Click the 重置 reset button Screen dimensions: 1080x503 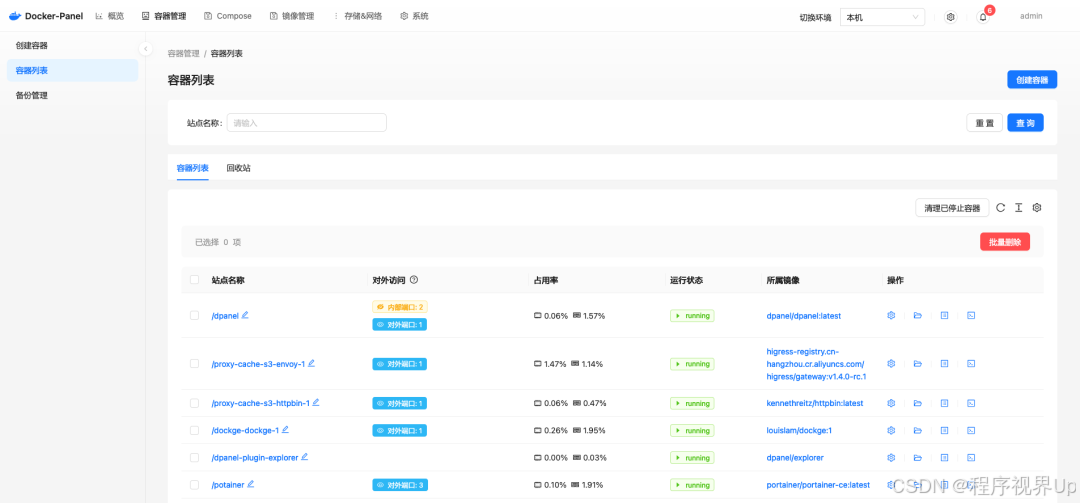pos(984,123)
